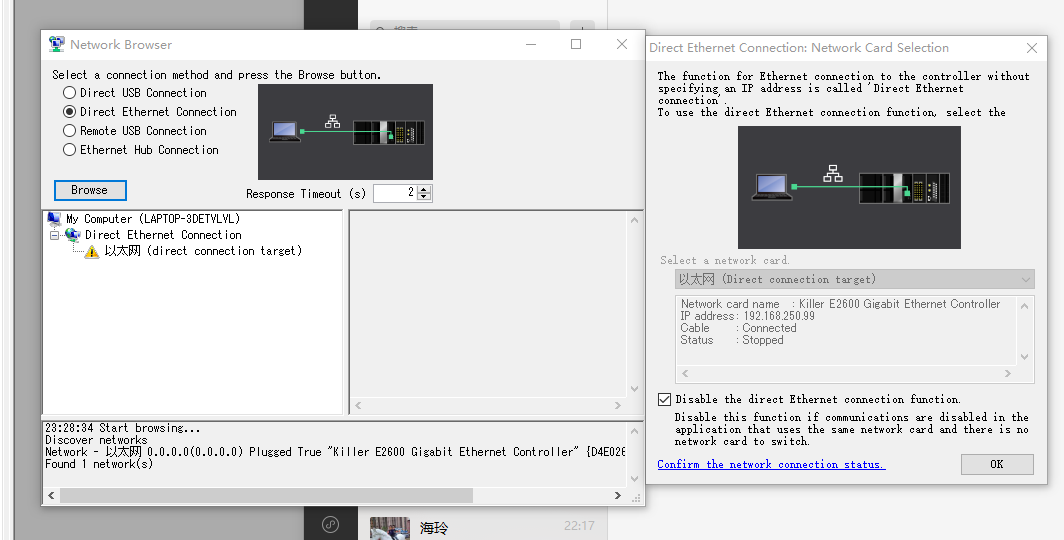Collapse the Direct Ethernet Connection tree node
This screenshot has width=1064, height=540.
click(55, 235)
